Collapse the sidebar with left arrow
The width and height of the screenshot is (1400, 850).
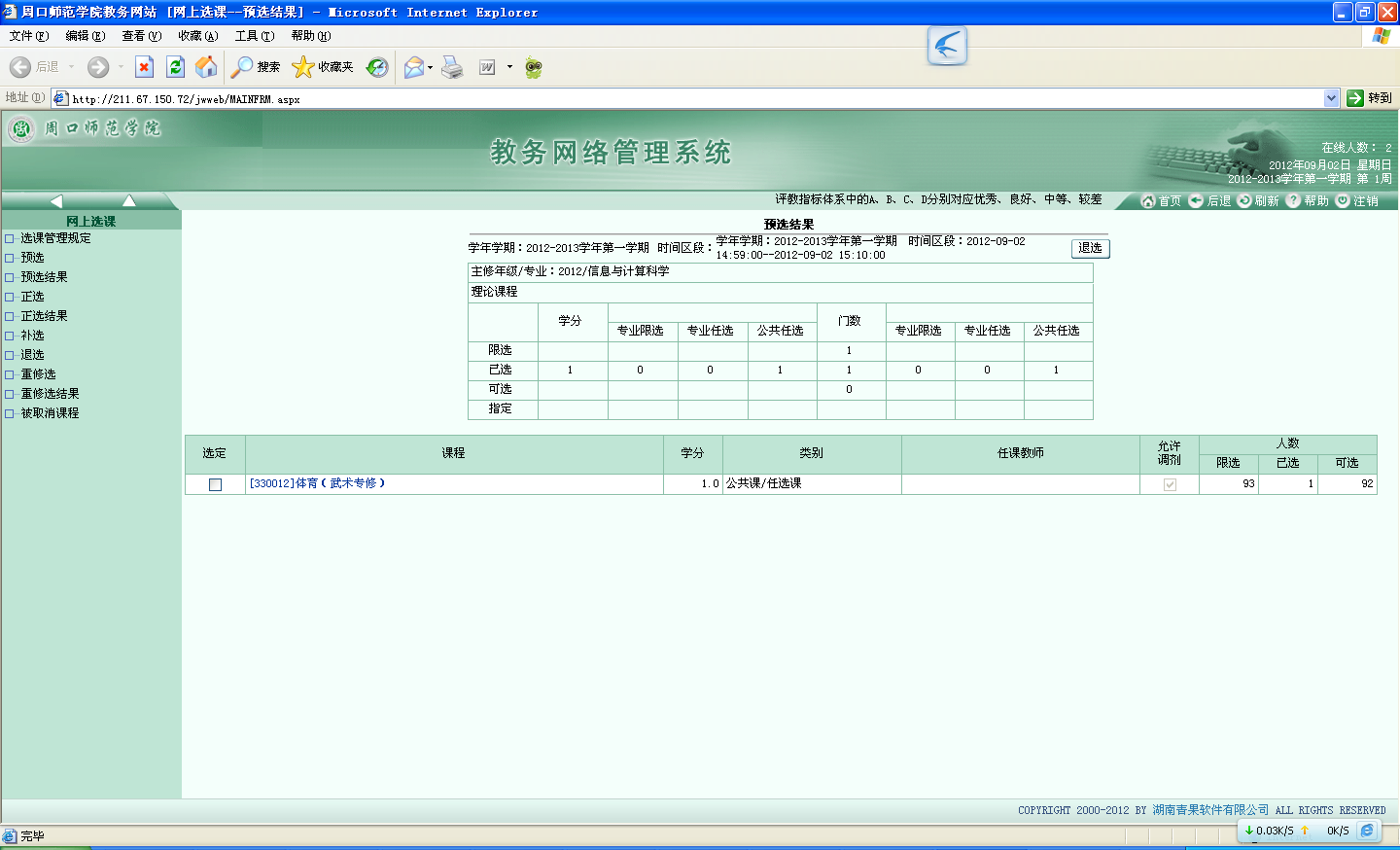point(55,200)
